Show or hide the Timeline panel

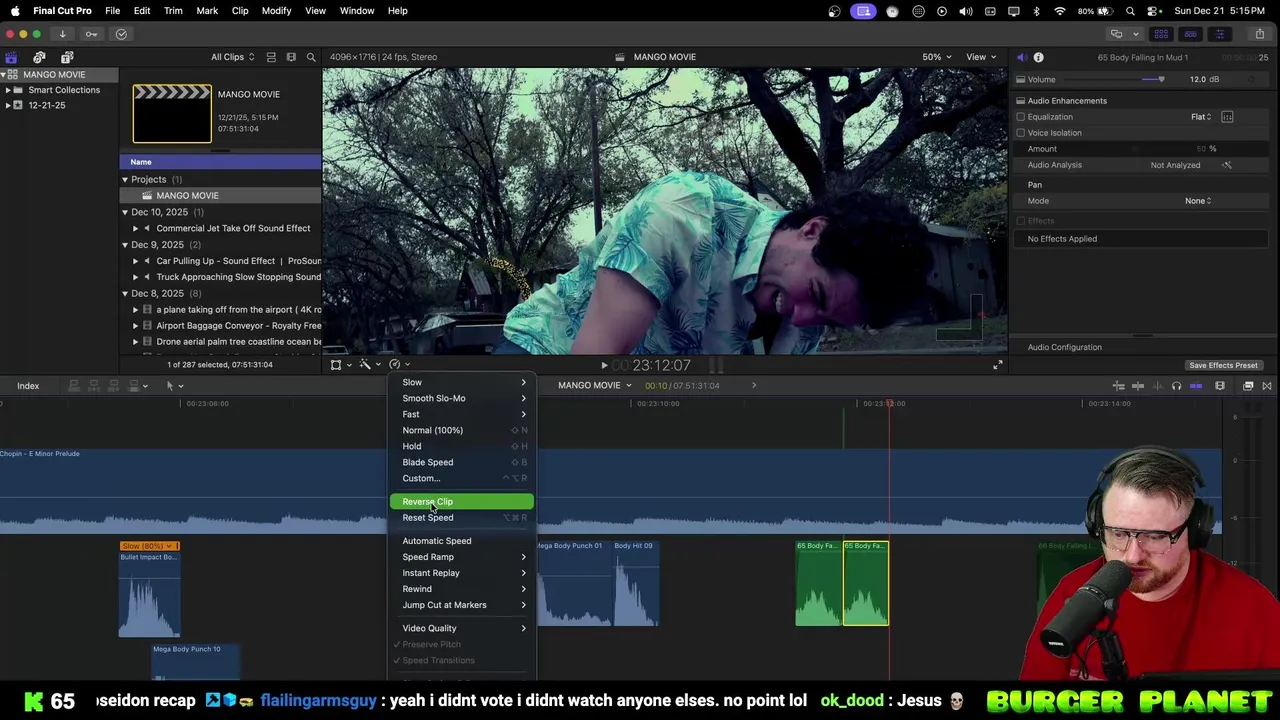tap(1190, 34)
